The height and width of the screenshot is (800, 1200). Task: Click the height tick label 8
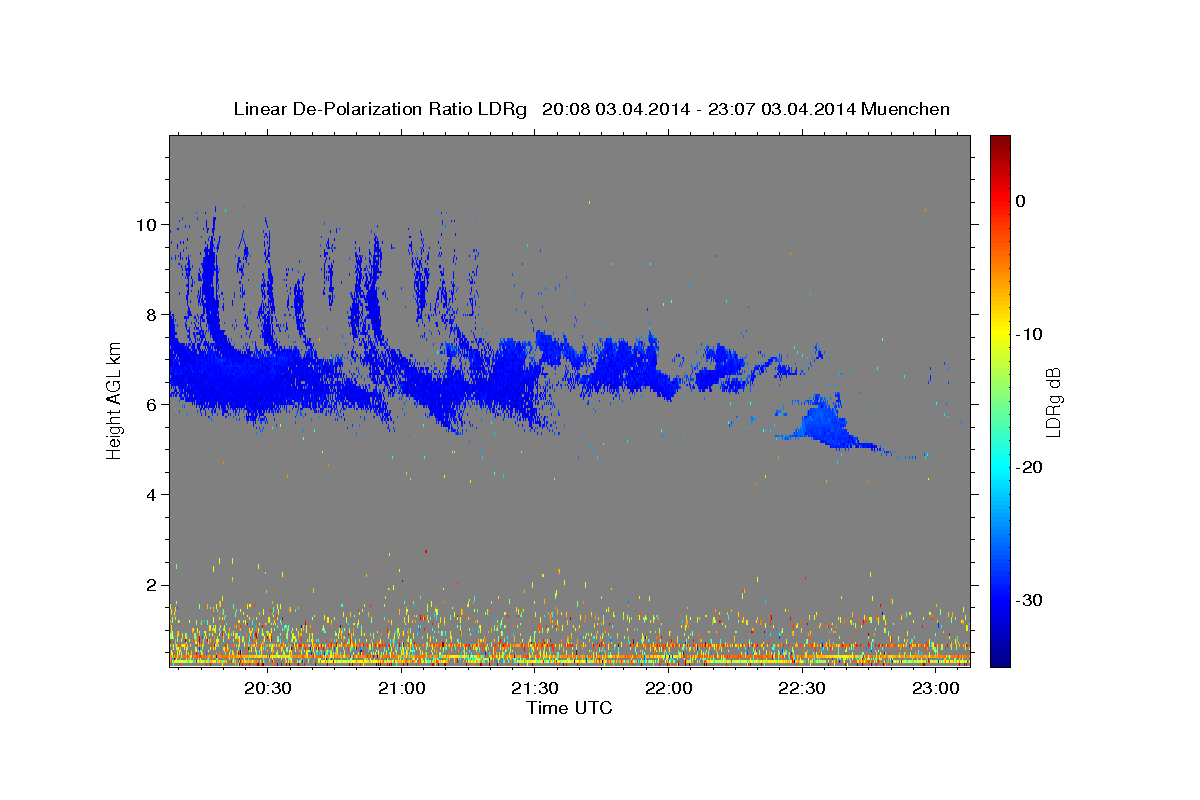[x=150, y=315]
